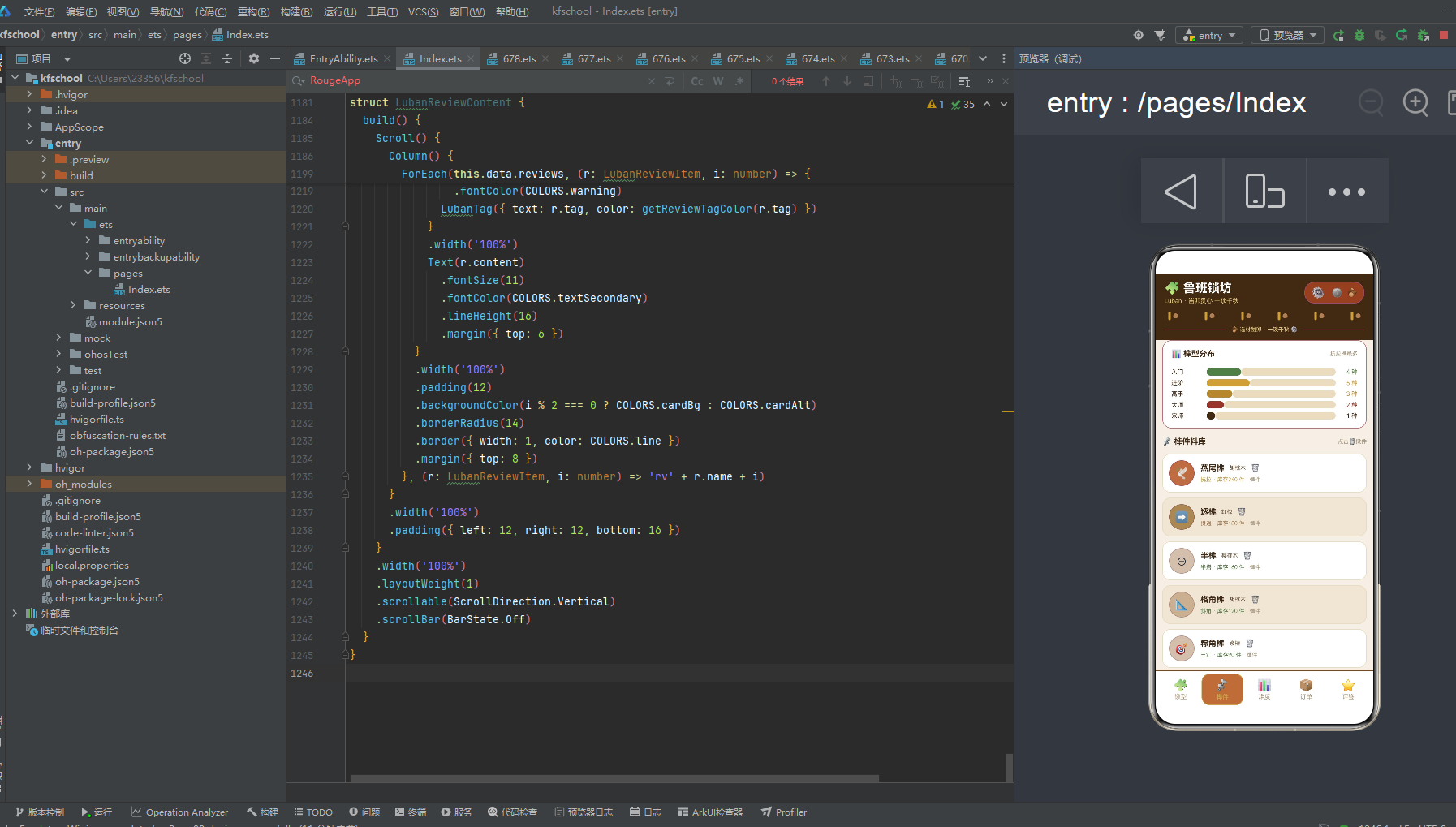This screenshot has height=827, width=1456.
Task: Expand the AppScope folder
Action: pos(29,127)
